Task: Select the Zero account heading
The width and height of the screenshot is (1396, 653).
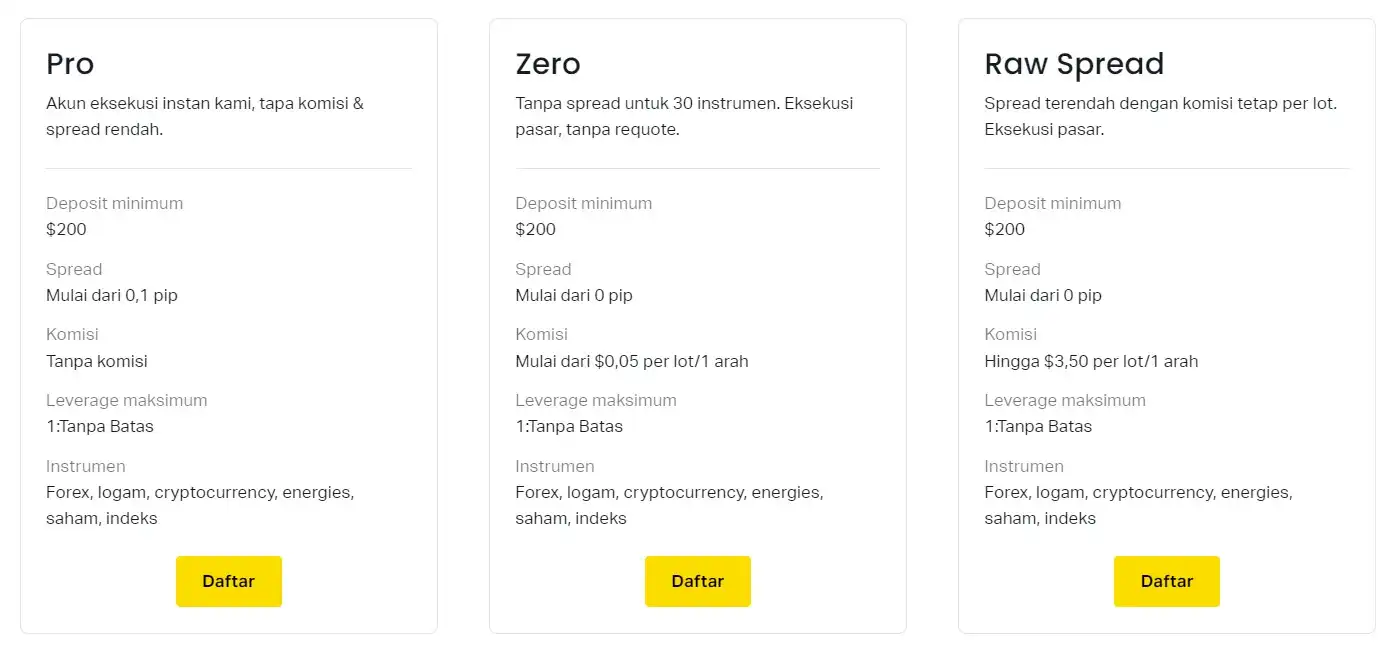Action: tap(548, 64)
